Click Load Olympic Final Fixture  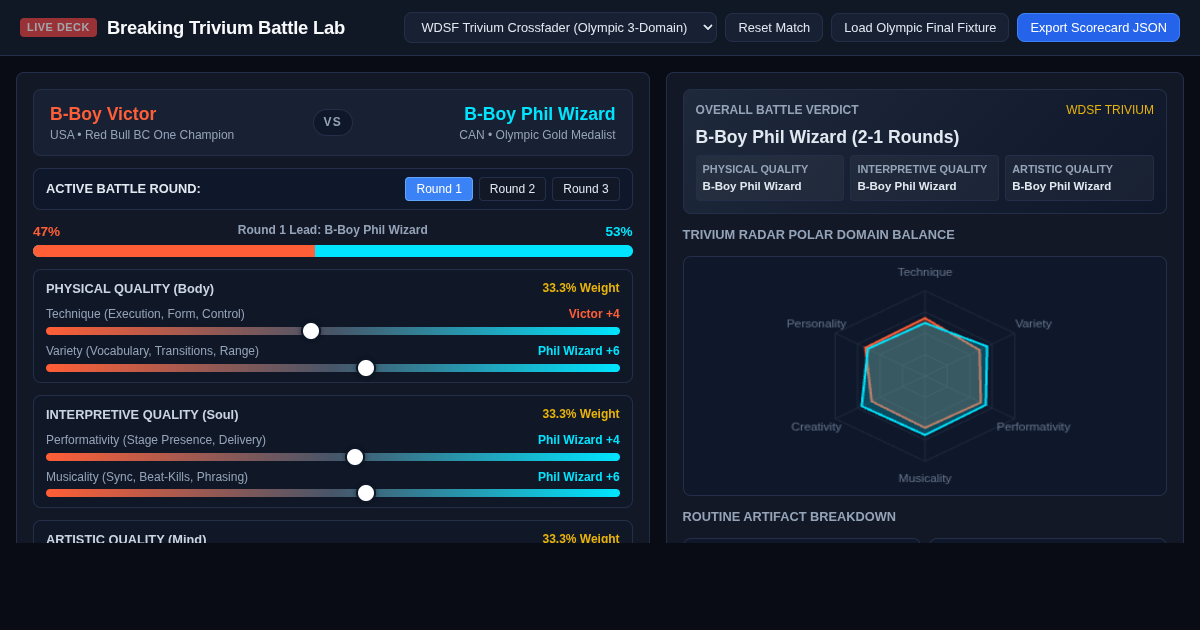click(x=920, y=27)
